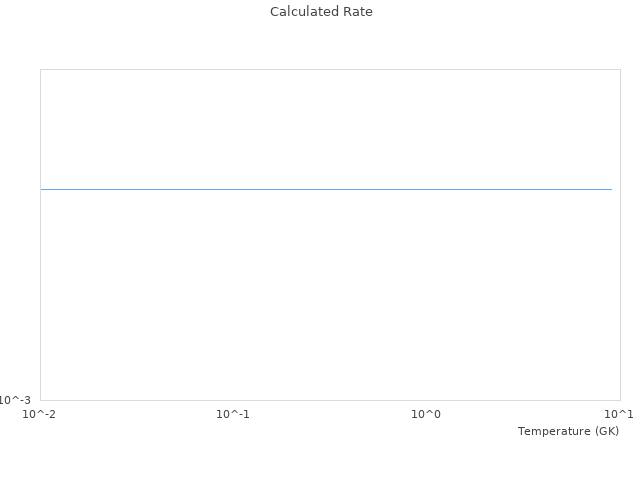
Task: Click where the data line meets the left axis
Action: coord(41,189)
